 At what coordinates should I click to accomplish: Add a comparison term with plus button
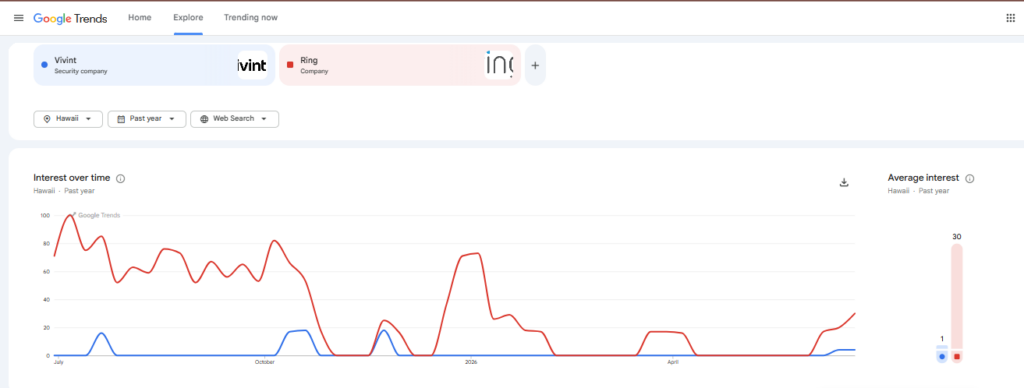(x=536, y=65)
